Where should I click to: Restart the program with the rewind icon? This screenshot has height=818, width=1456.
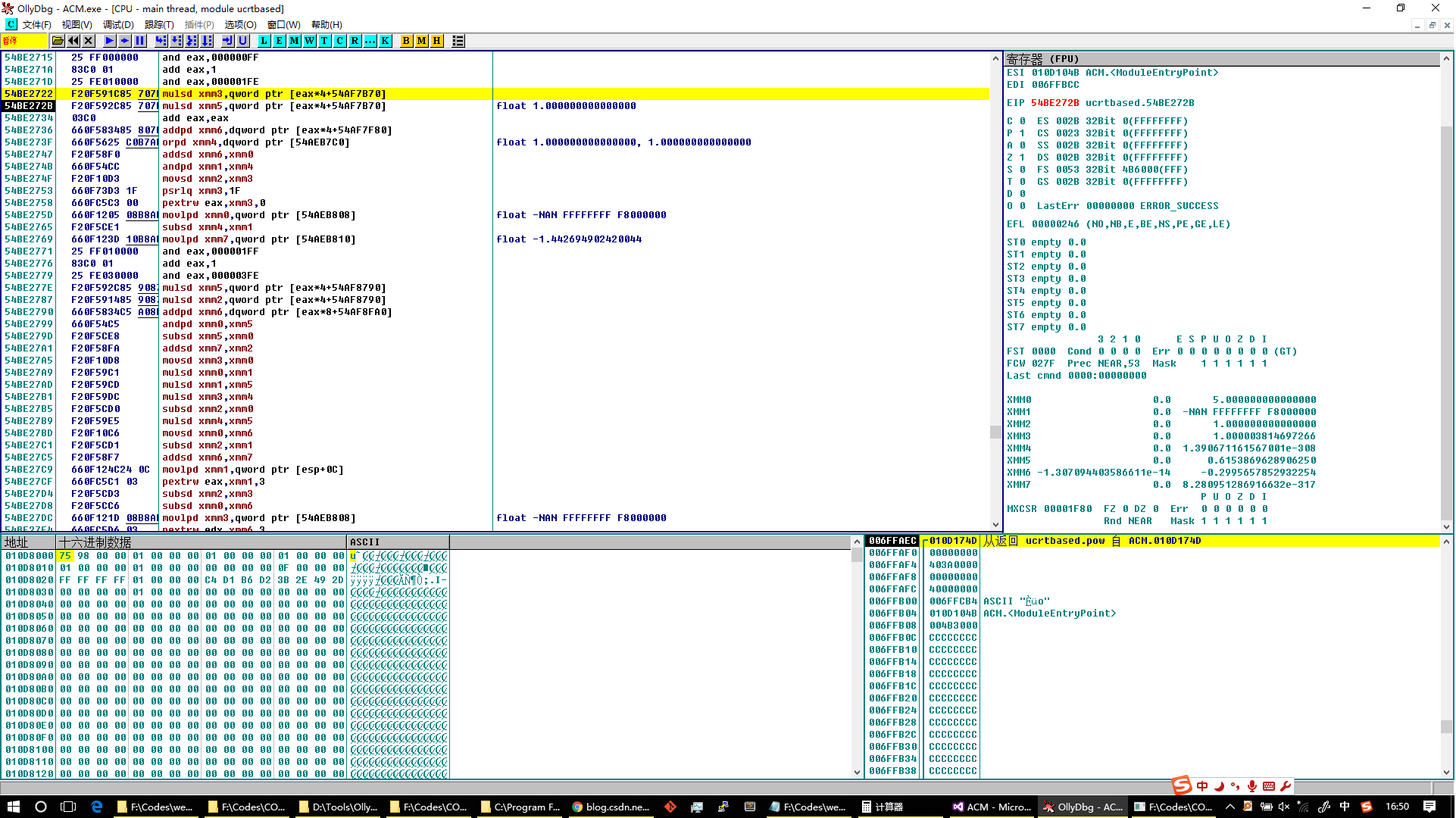pyautogui.click(x=73, y=41)
